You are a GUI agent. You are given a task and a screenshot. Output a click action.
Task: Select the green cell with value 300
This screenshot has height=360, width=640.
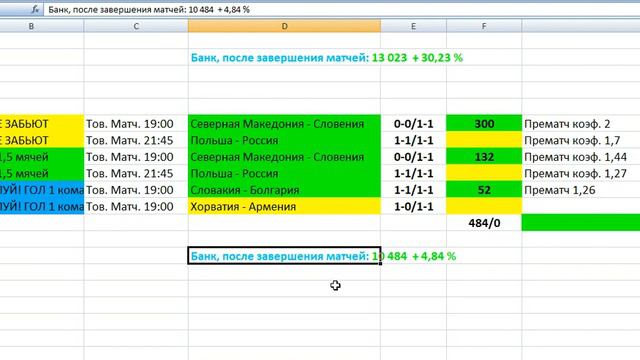coord(484,124)
